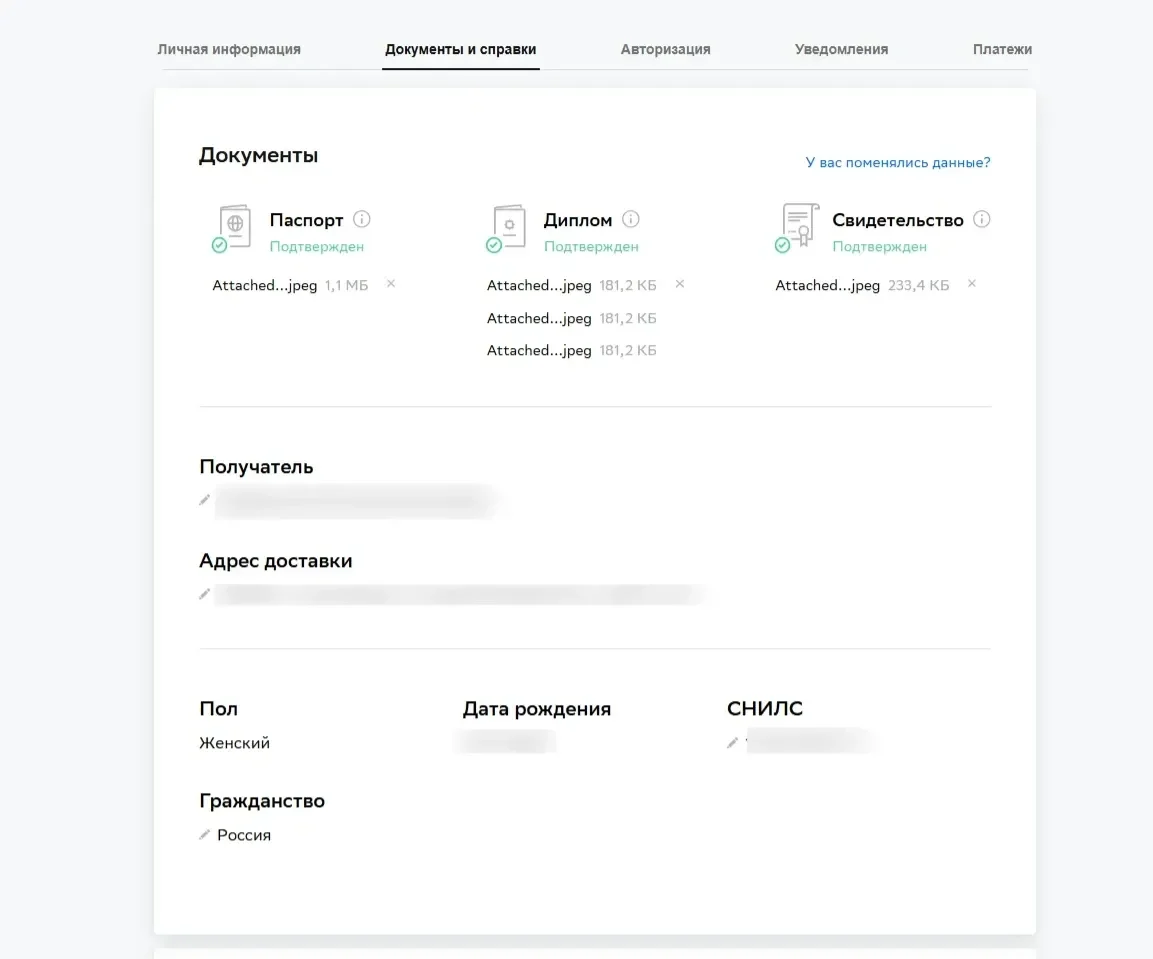Edit Гражданство with the pencil icon
This screenshot has height=959, width=1153.
pyautogui.click(x=204, y=835)
